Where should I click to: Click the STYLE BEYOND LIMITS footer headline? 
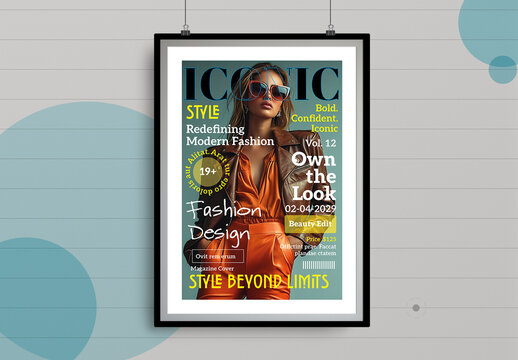tap(259, 282)
